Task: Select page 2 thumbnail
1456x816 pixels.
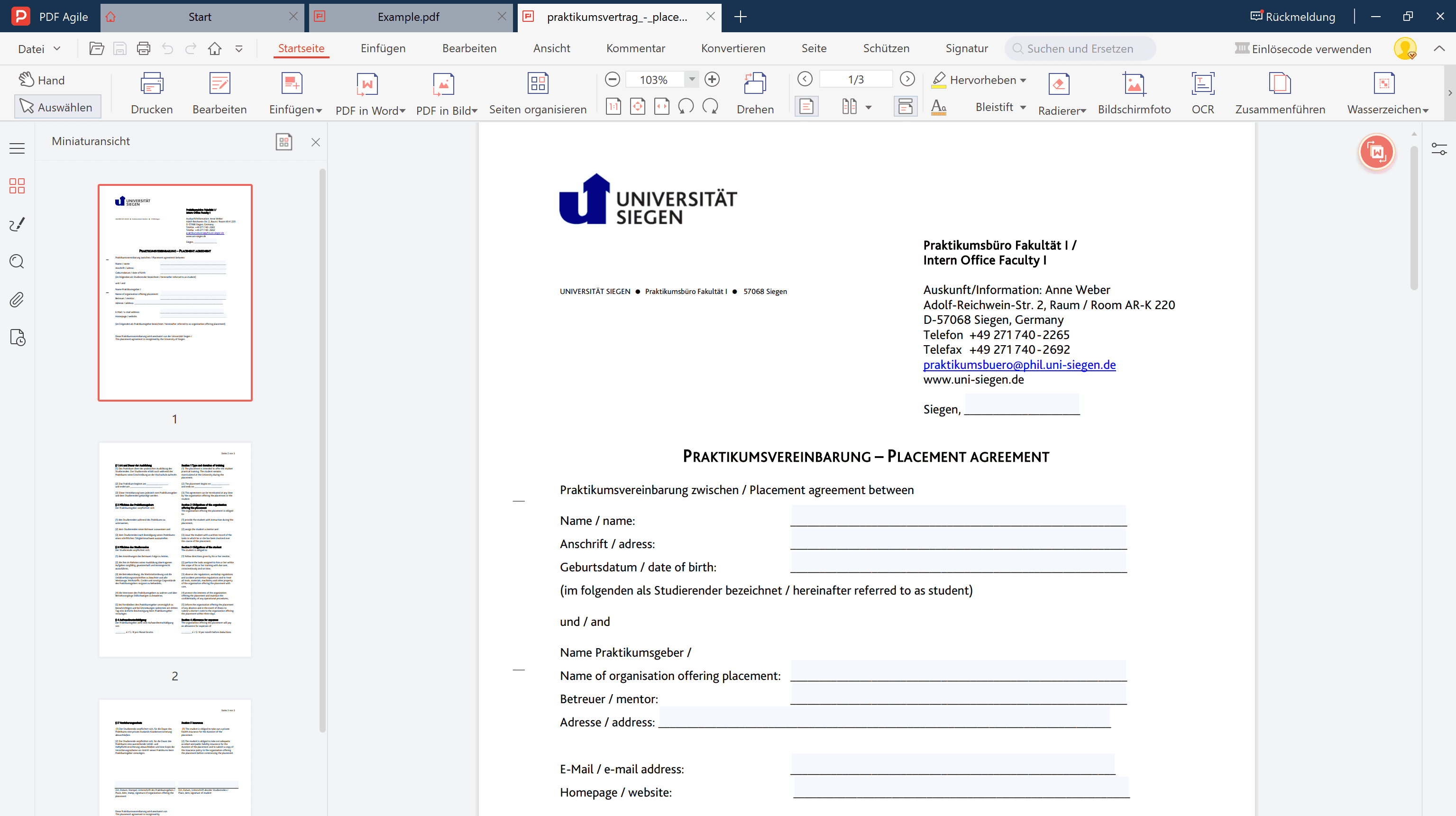Action: pyautogui.click(x=174, y=549)
